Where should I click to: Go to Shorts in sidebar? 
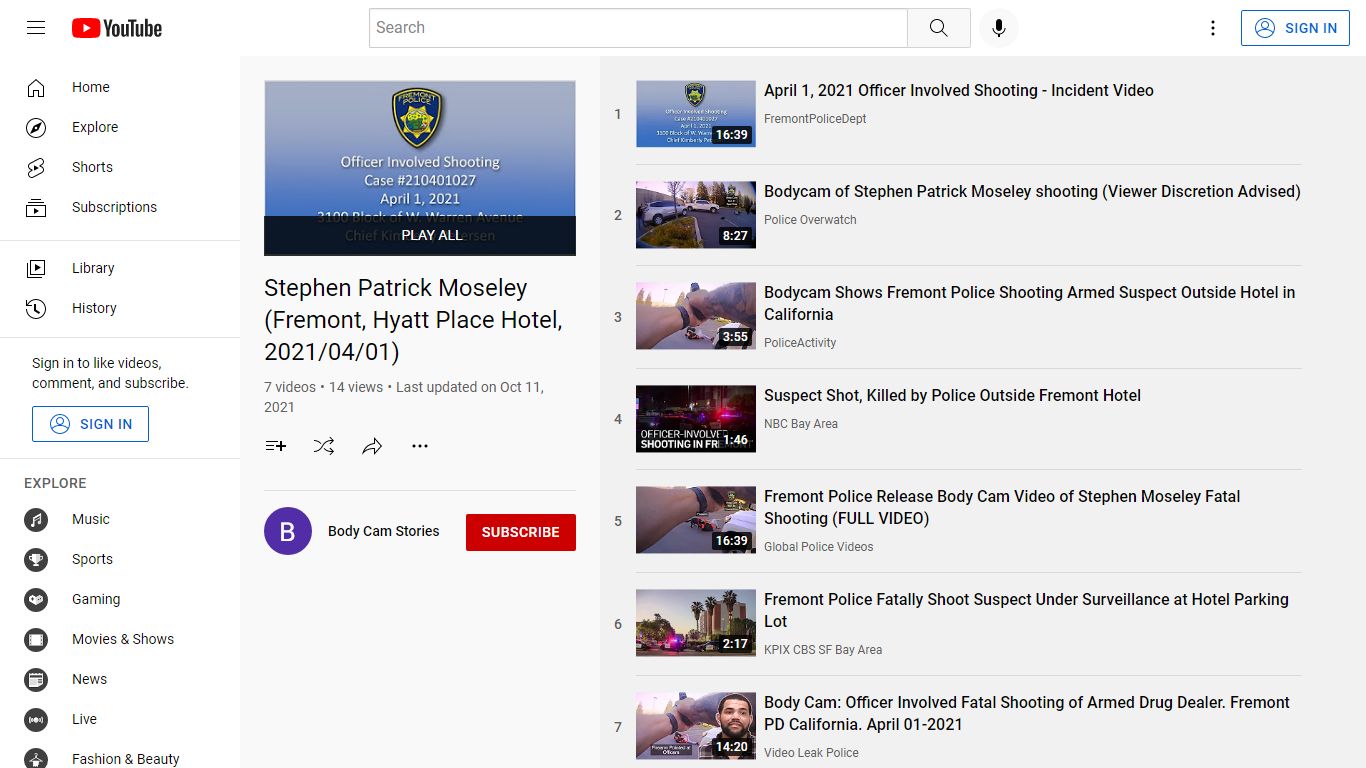pyautogui.click(x=120, y=167)
